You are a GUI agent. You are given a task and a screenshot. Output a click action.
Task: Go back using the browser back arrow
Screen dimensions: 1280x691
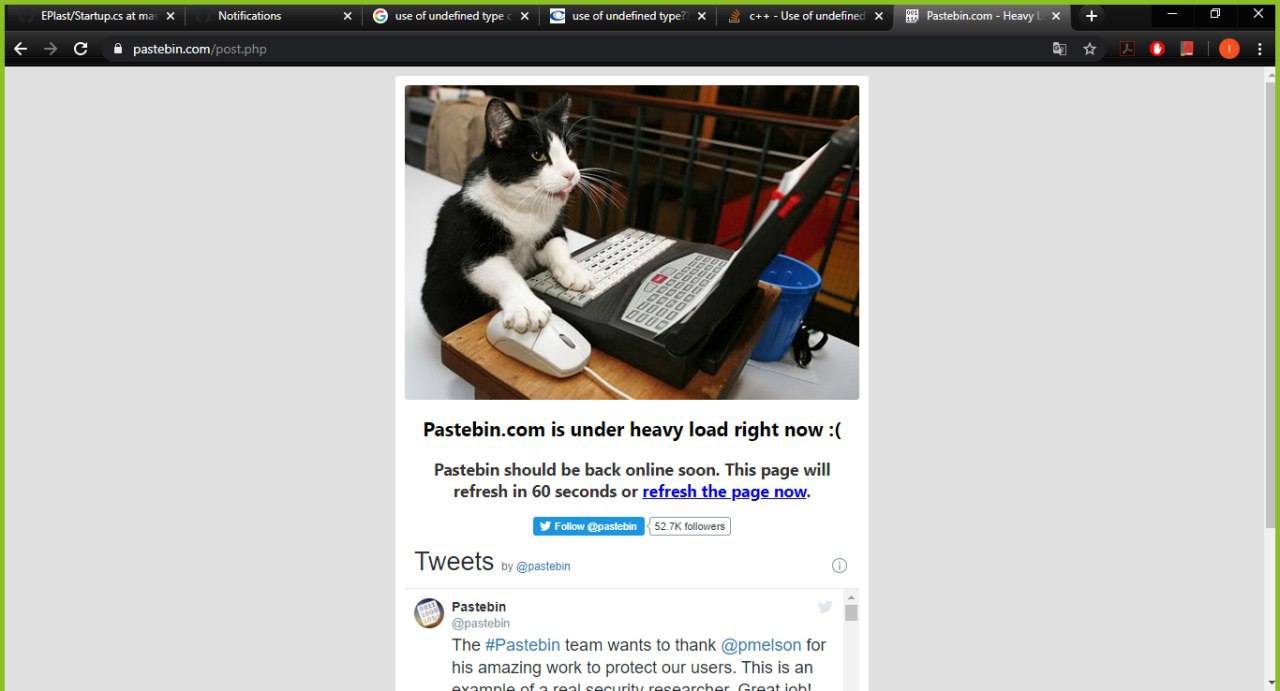pos(21,48)
